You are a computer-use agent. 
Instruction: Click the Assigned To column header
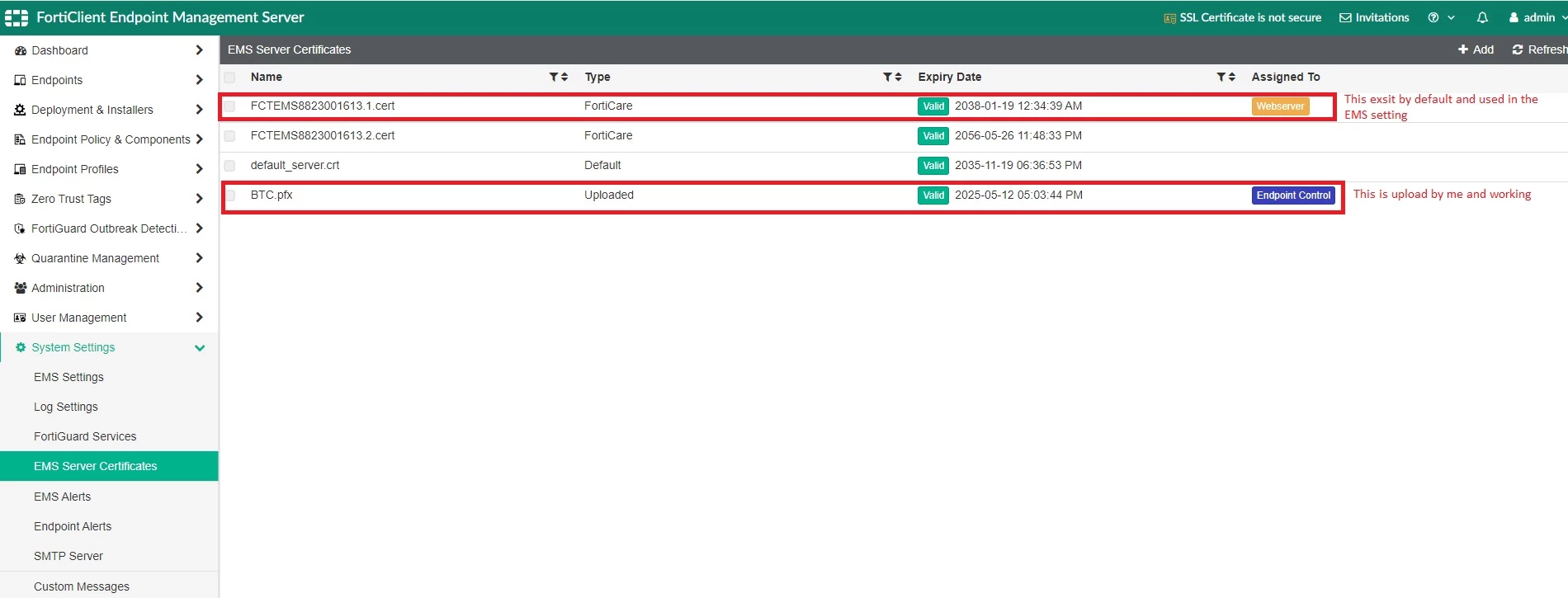click(1286, 77)
